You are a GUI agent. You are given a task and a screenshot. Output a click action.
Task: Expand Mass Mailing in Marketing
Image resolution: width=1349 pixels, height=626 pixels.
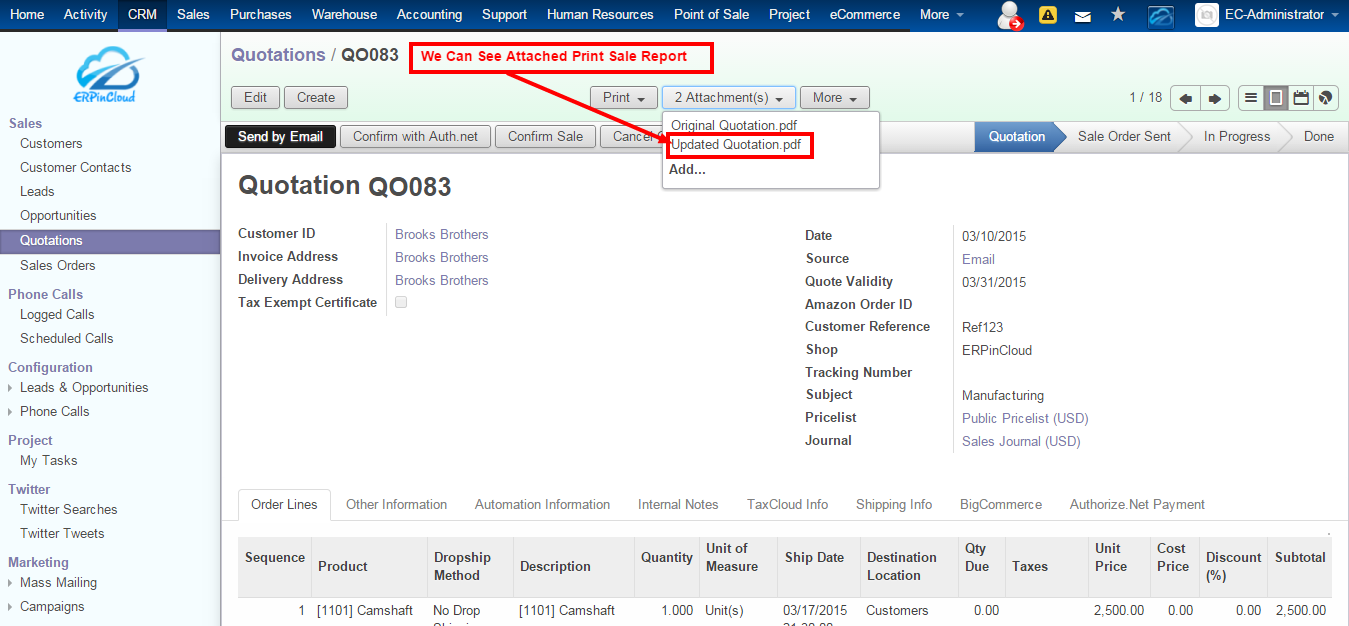point(59,583)
